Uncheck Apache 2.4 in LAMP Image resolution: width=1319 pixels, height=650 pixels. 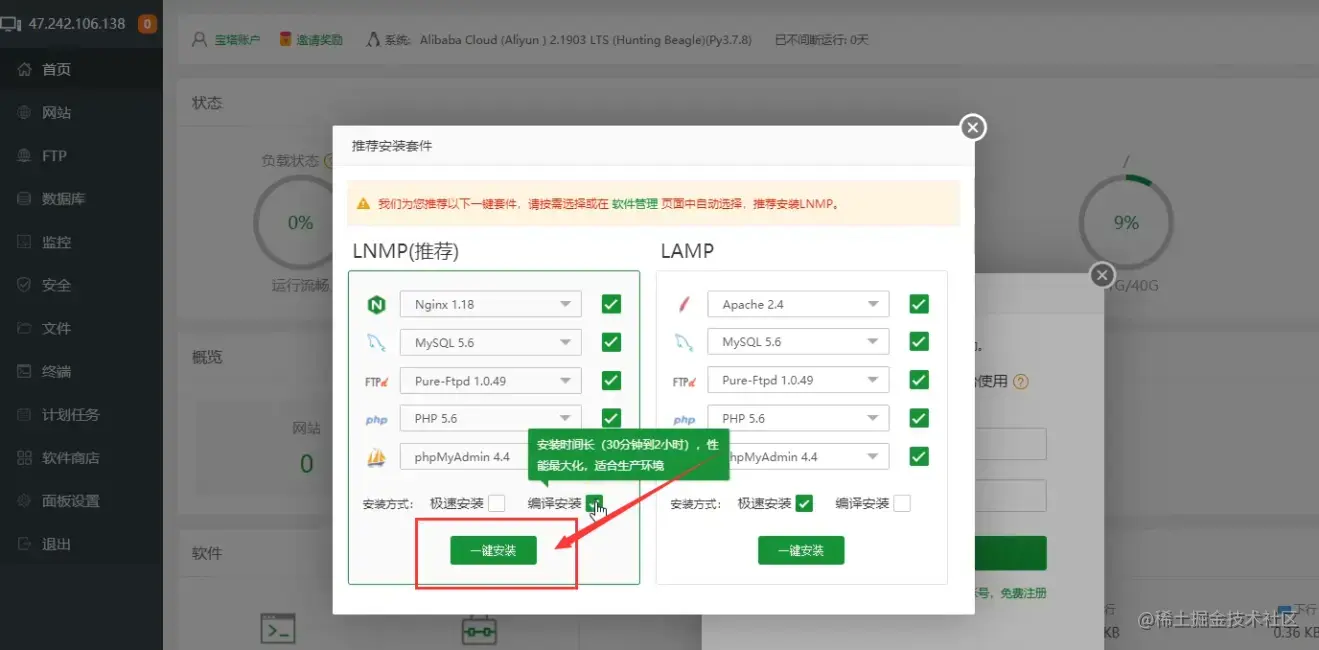click(x=919, y=304)
